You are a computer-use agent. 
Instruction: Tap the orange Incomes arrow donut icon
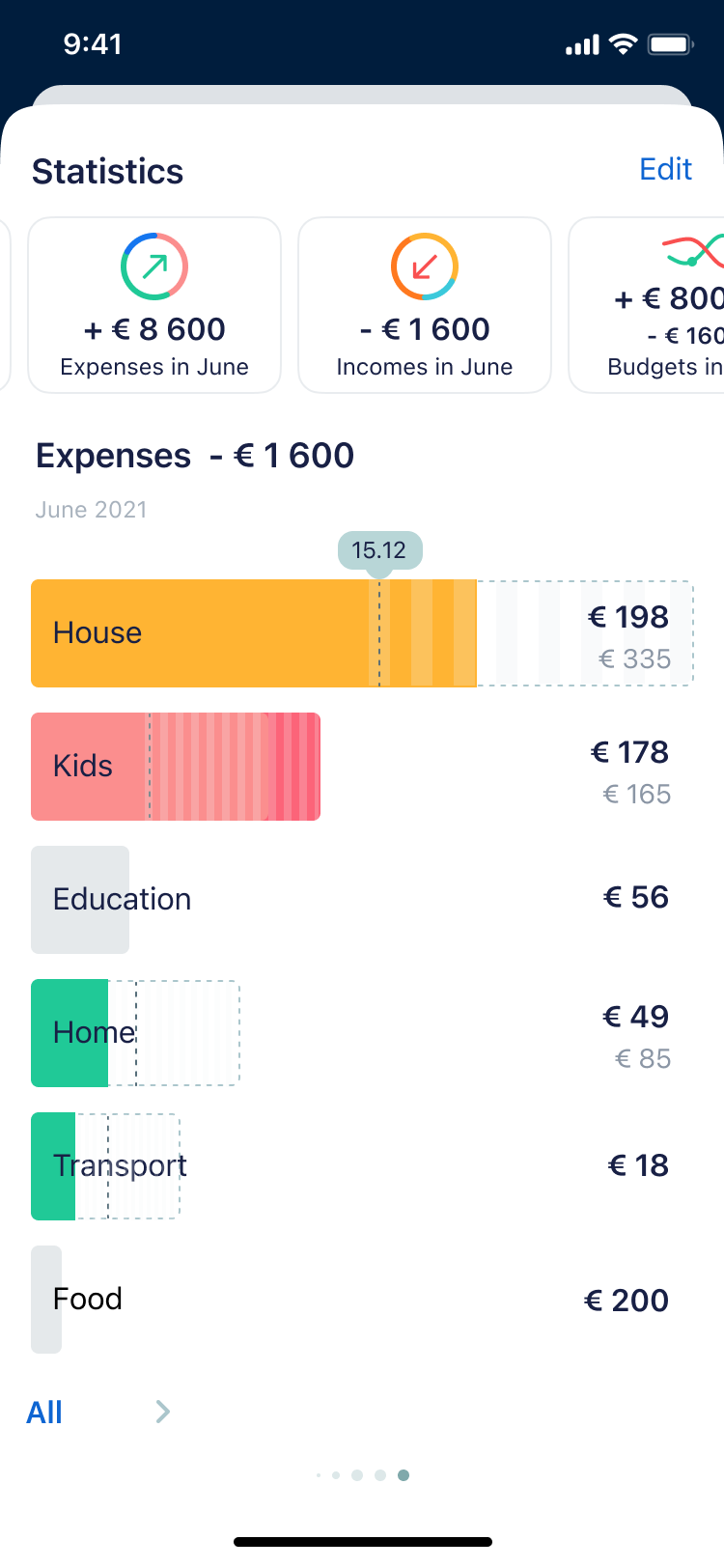click(x=424, y=266)
